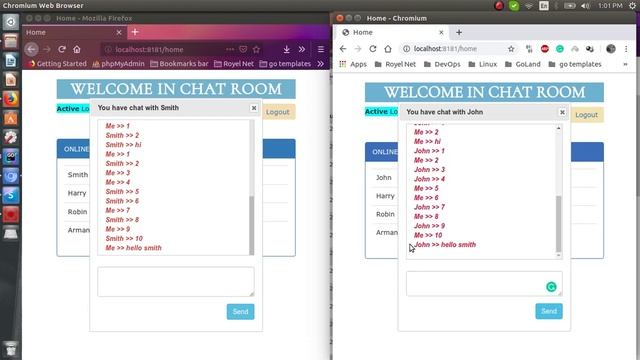Screen dimensions: 640x360
Task: Click Logout in Firefox window
Action: pyautogui.click(x=278, y=112)
